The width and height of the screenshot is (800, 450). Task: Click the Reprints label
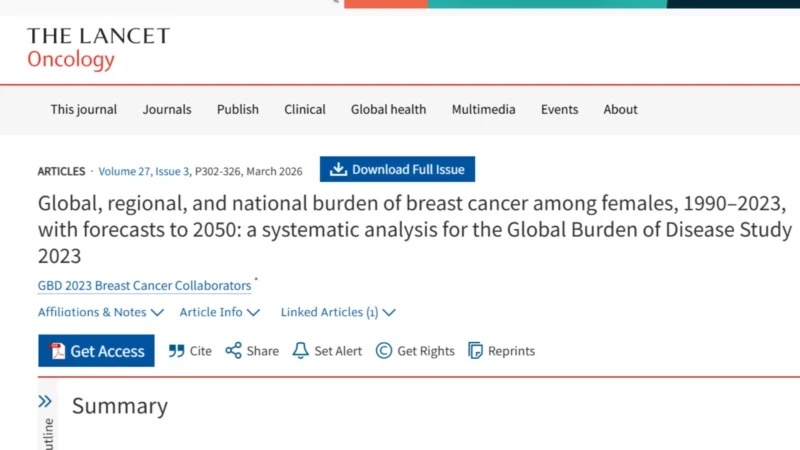tap(511, 351)
